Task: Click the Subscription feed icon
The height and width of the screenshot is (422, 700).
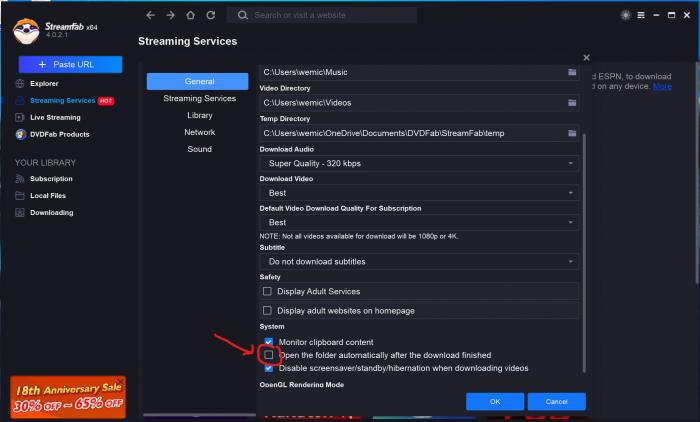Action: (x=20, y=179)
